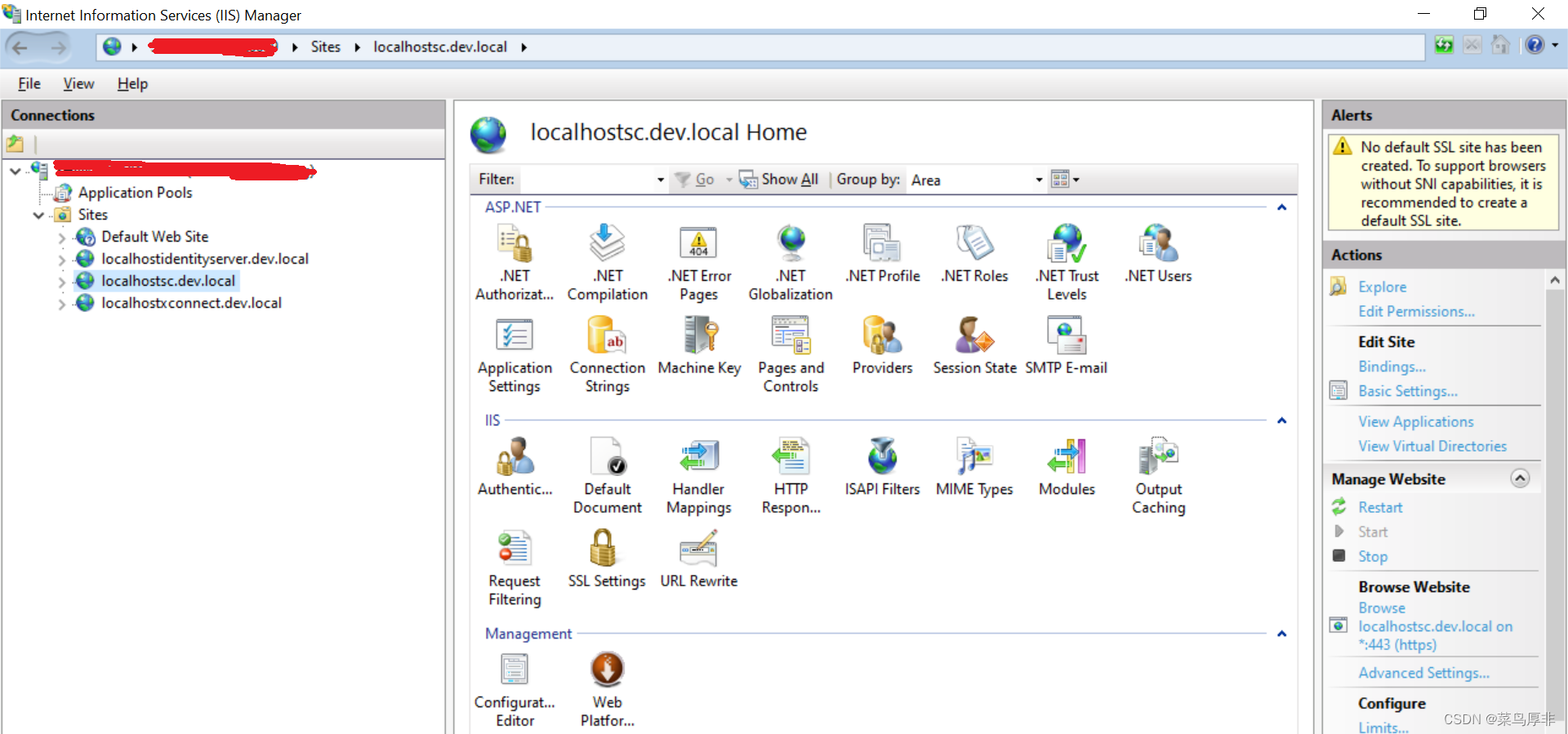Open the View menu
This screenshot has height=734, width=1568.
[78, 83]
